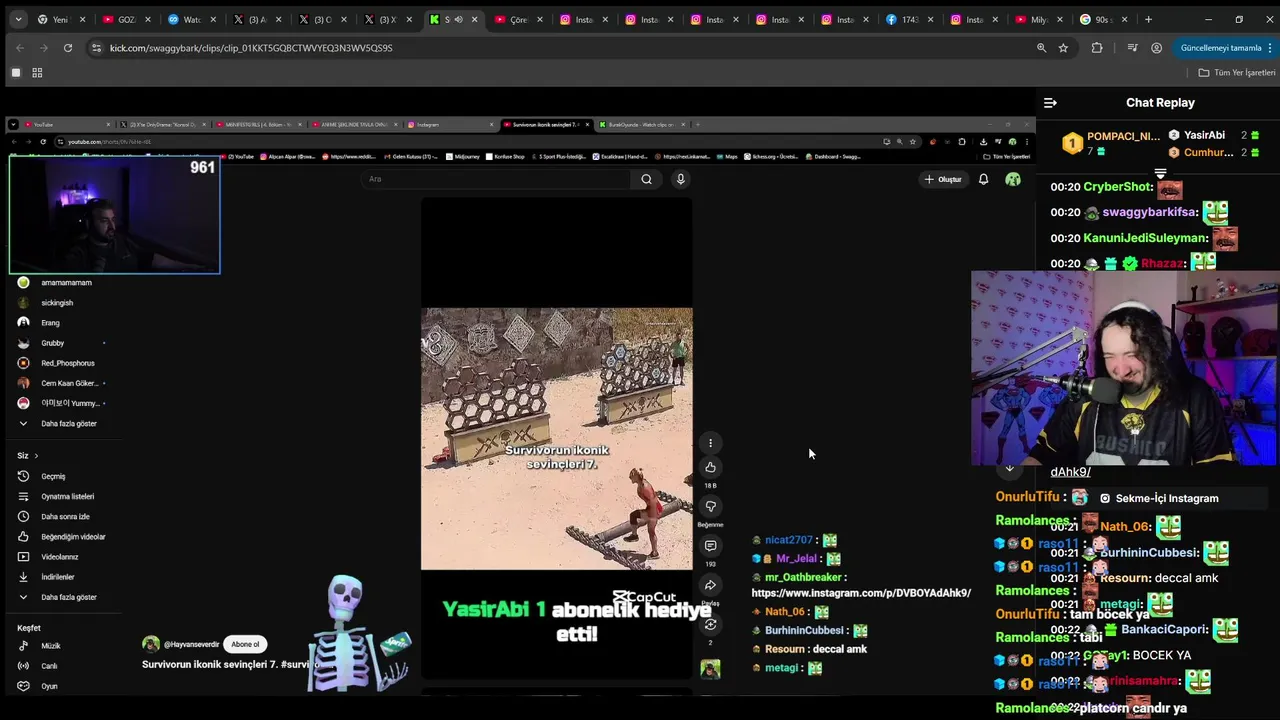Switch to the 90s Google tab

click(1103, 19)
